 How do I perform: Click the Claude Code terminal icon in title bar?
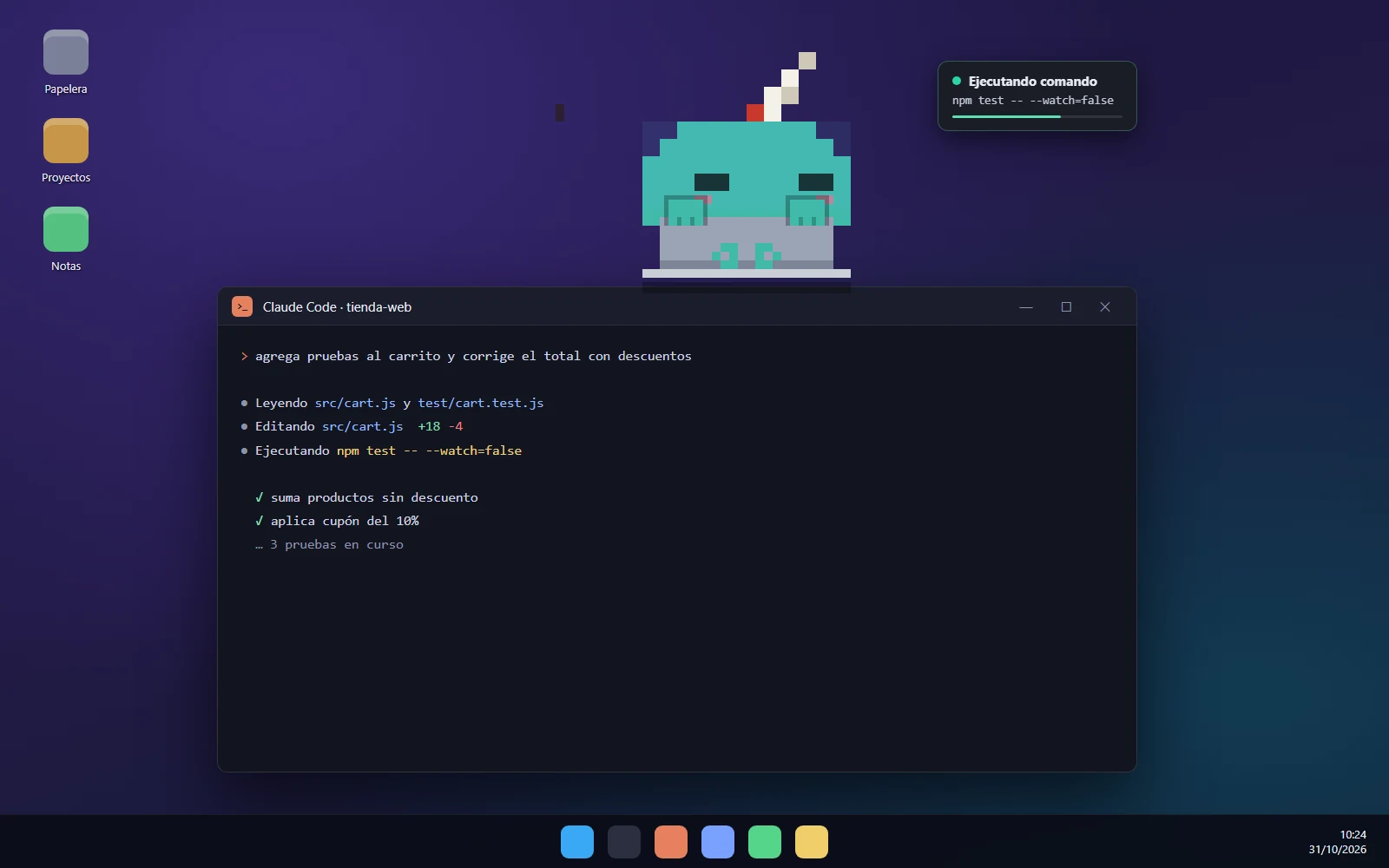(x=242, y=306)
